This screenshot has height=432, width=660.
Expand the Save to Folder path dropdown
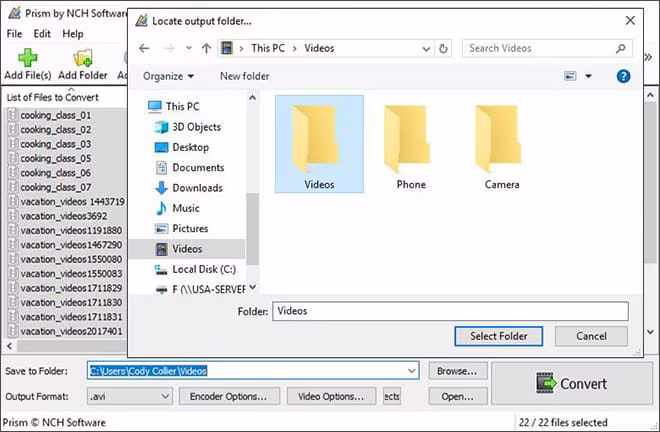pos(412,371)
